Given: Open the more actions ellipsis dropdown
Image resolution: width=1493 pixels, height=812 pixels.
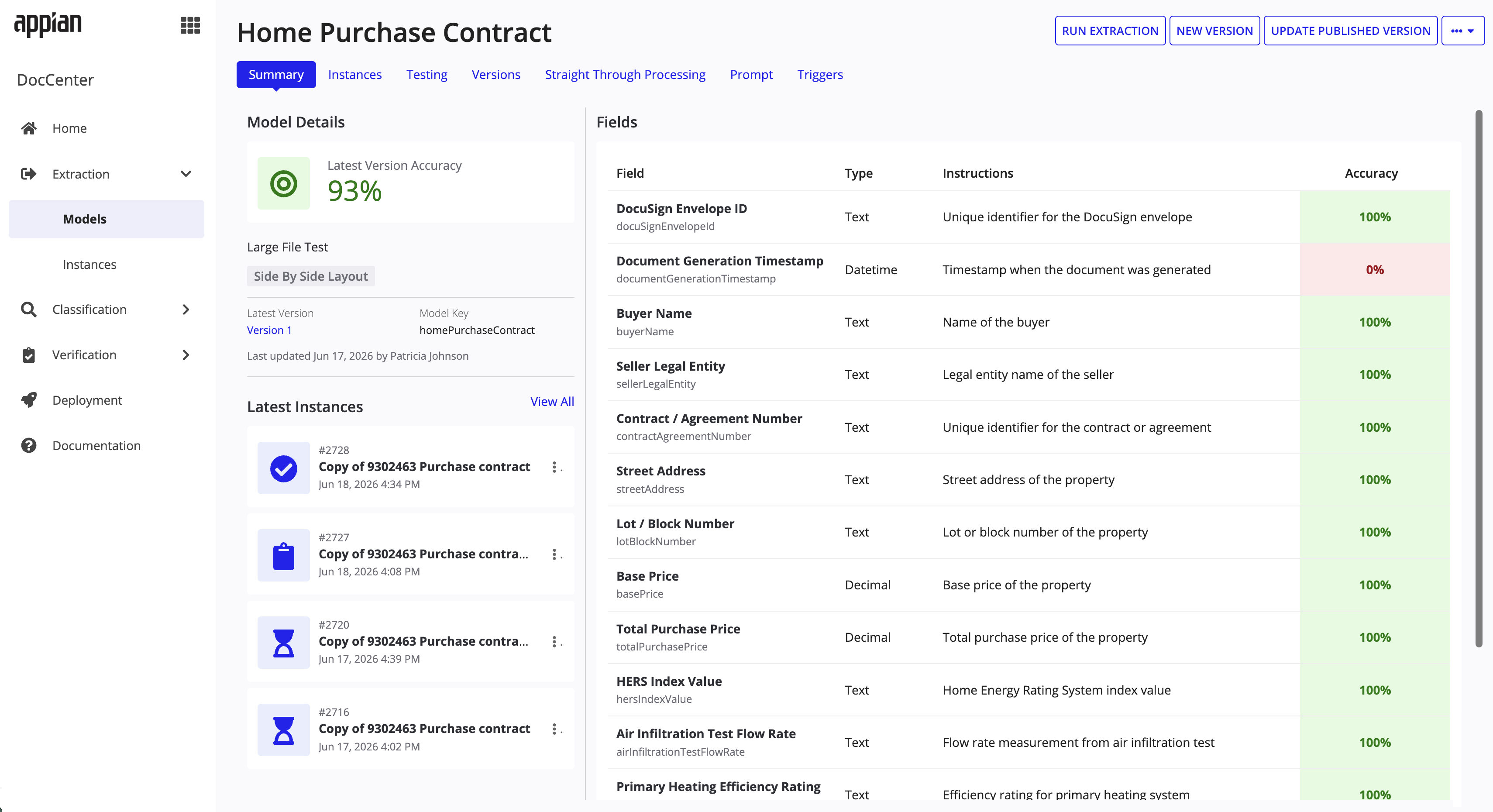Looking at the screenshot, I should tap(1462, 31).
